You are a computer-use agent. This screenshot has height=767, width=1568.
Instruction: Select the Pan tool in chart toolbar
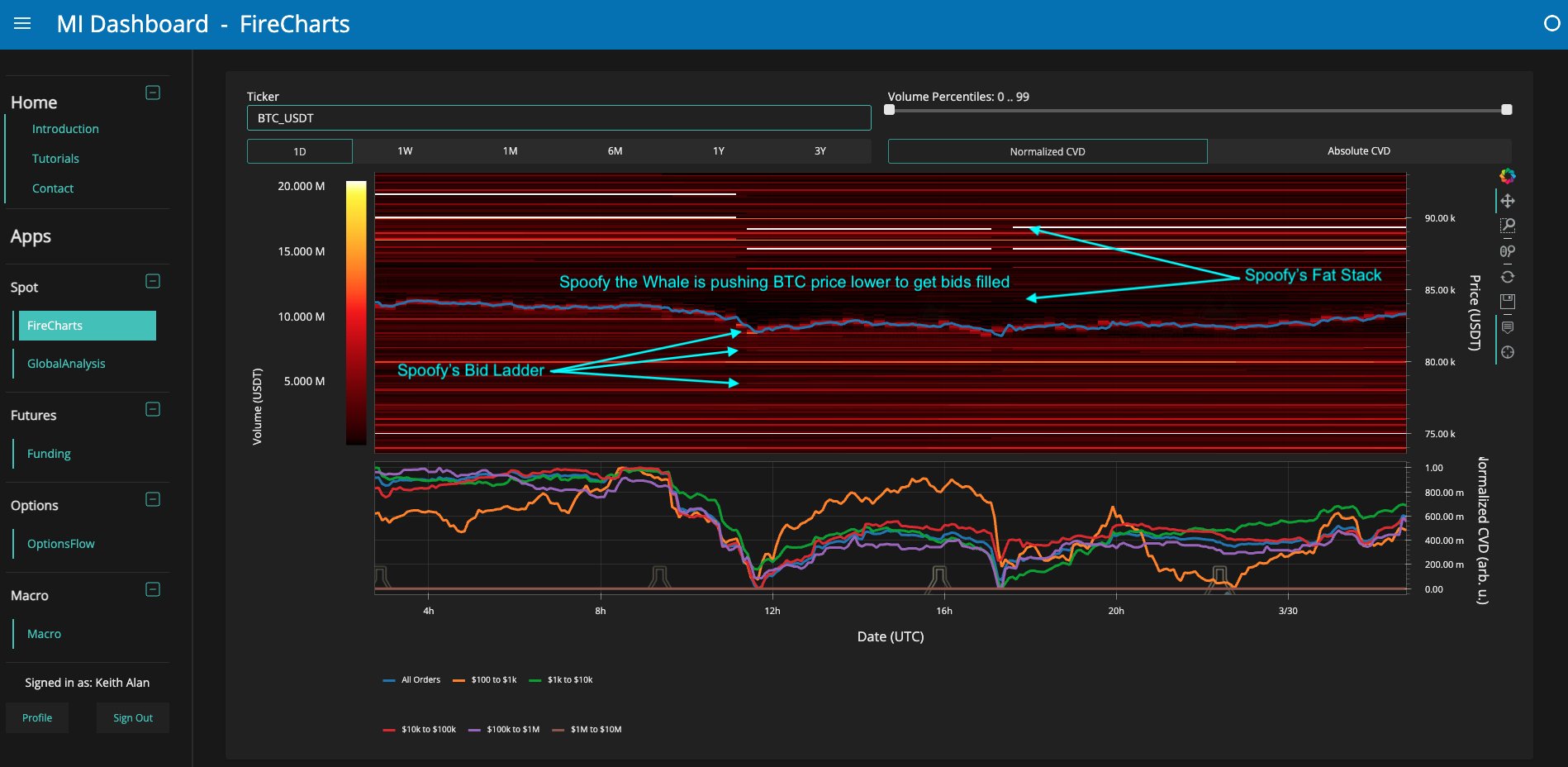click(1507, 201)
